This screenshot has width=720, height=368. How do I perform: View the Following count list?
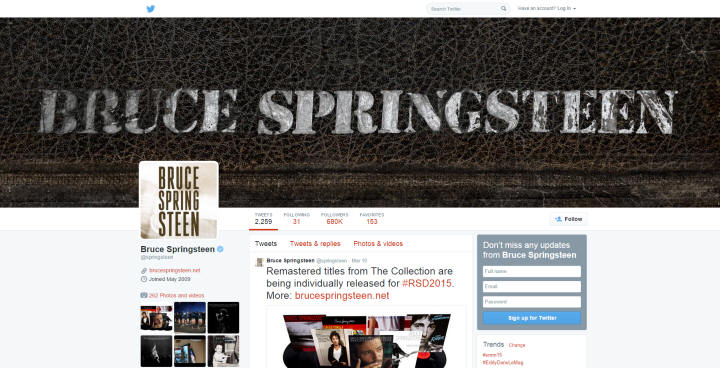297,219
